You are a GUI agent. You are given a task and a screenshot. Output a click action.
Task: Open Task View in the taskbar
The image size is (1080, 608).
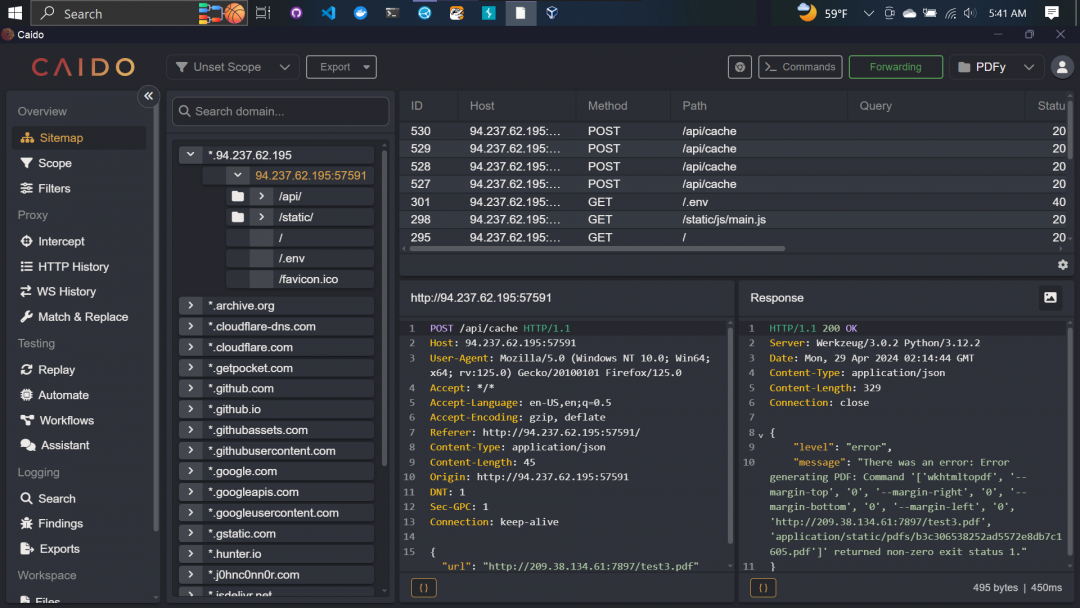coord(262,13)
